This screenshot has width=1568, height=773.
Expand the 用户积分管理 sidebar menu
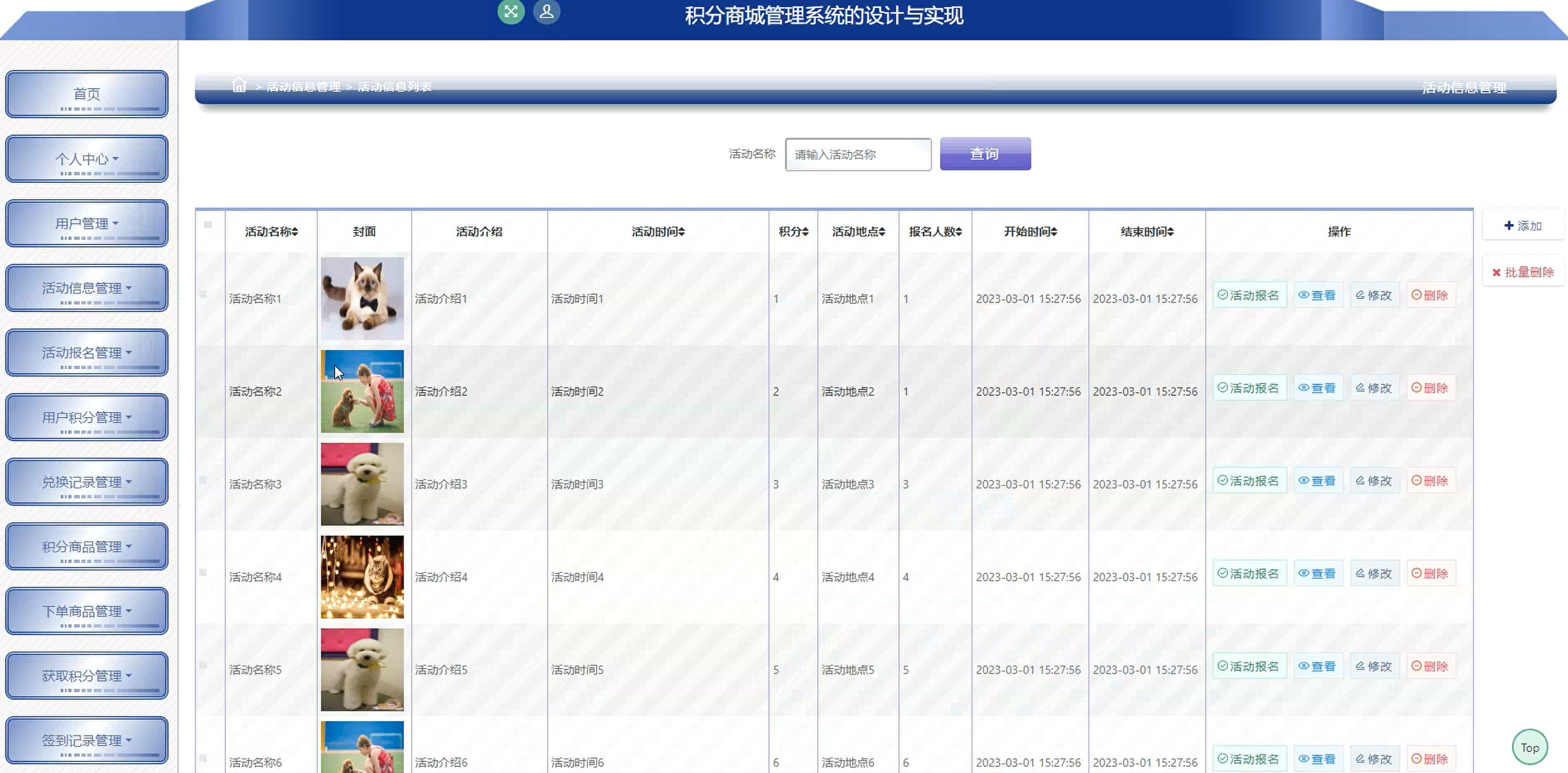87,417
